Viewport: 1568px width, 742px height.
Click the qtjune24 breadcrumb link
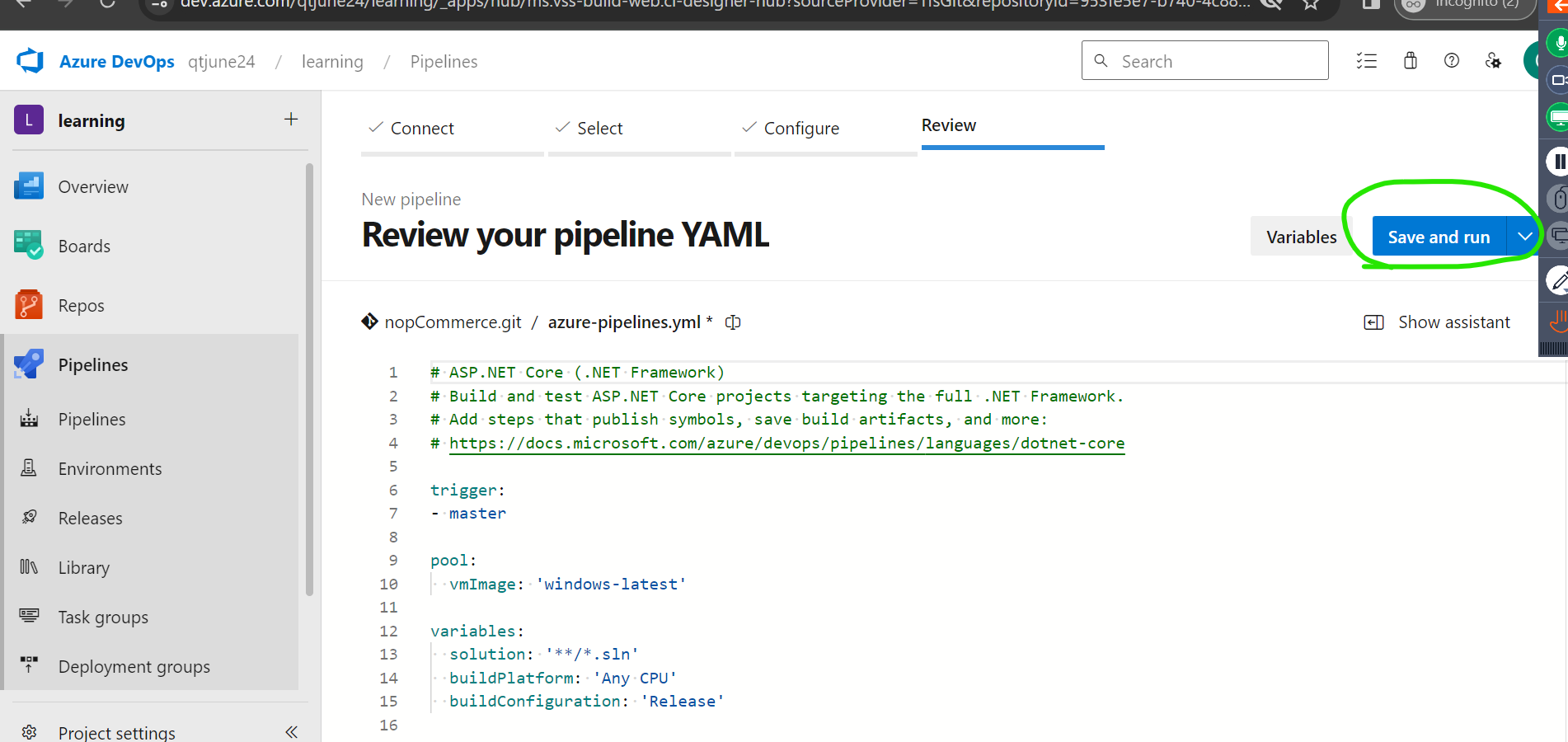tap(222, 62)
